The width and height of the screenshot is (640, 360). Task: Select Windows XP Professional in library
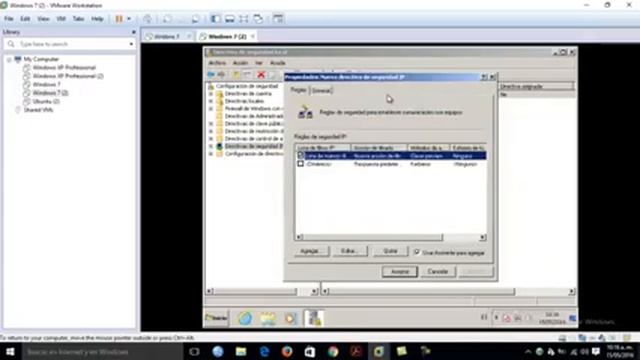64,68
